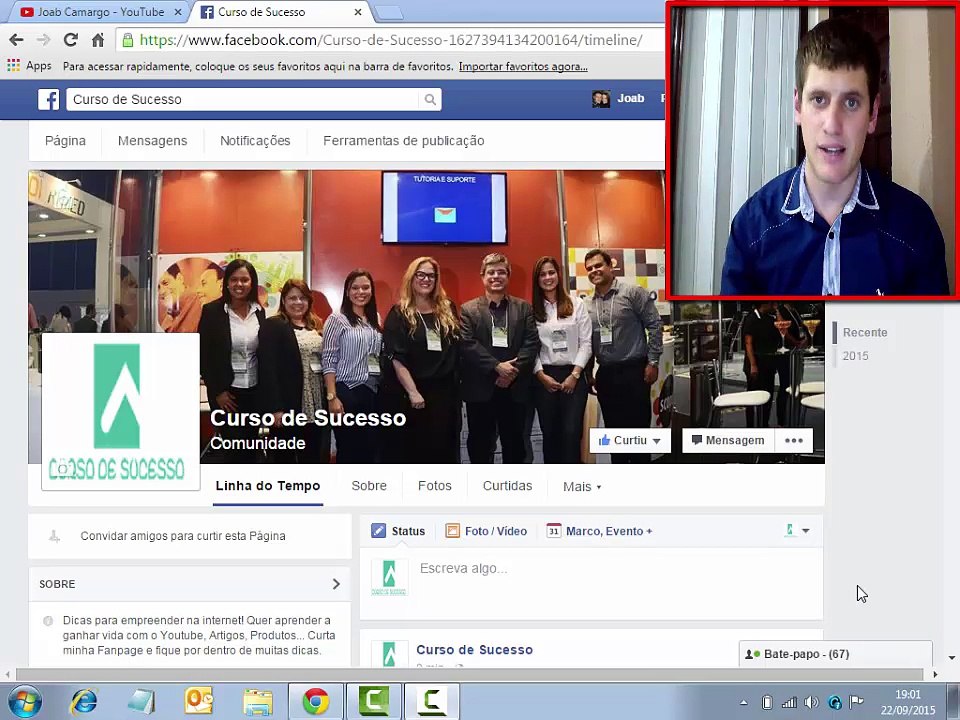Click the search magnifier in Facebook bar
Screen dimensions: 960x720
pos(430,99)
